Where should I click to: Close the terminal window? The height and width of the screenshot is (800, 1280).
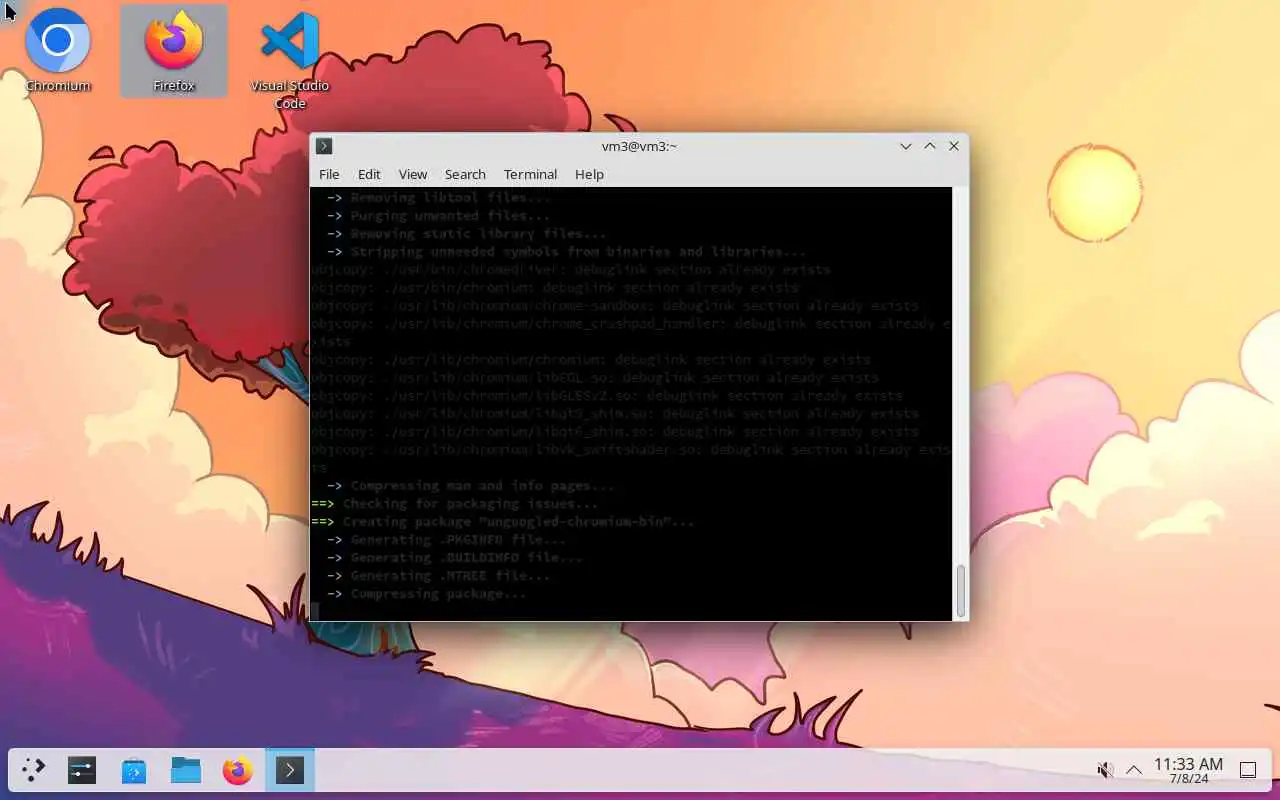(954, 146)
